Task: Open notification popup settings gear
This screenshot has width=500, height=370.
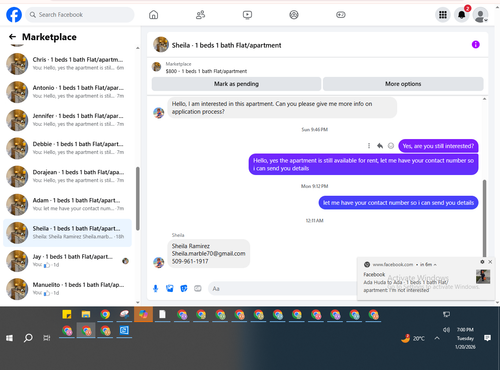Action: coord(482,262)
